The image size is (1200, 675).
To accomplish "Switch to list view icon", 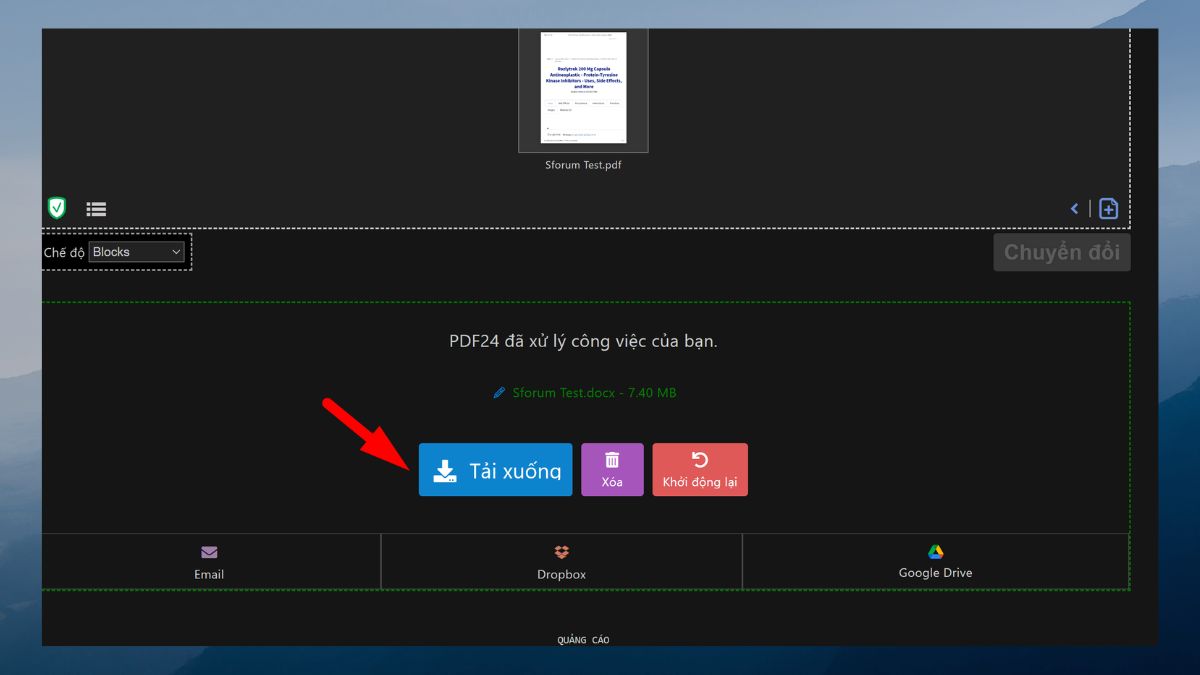I will [x=96, y=209].
